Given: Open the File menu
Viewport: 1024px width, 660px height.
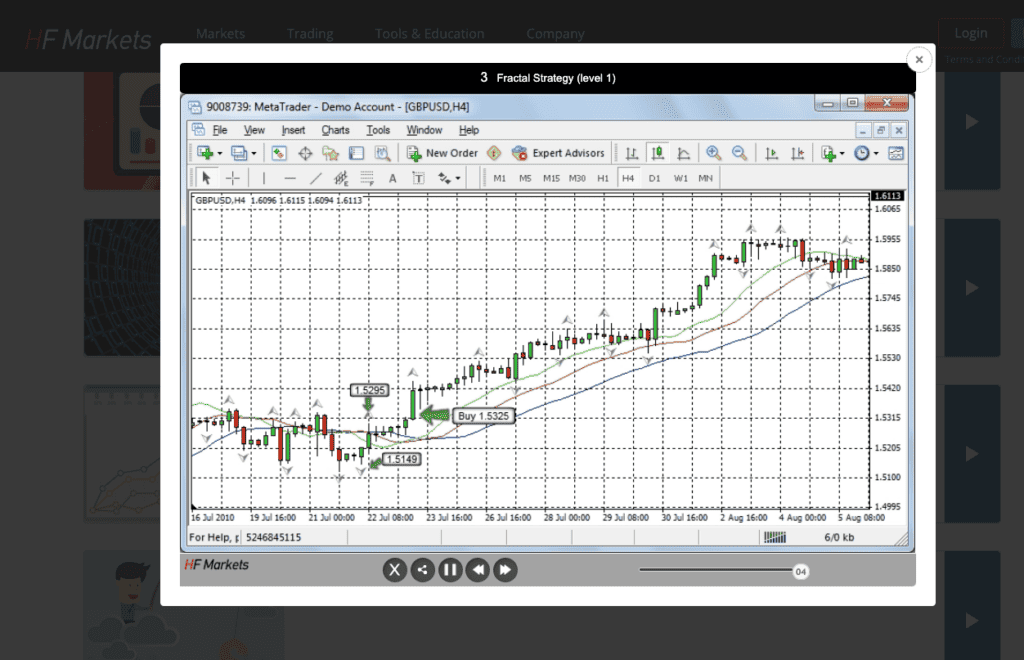Looking at the screenshot, I should coord(220,130).
